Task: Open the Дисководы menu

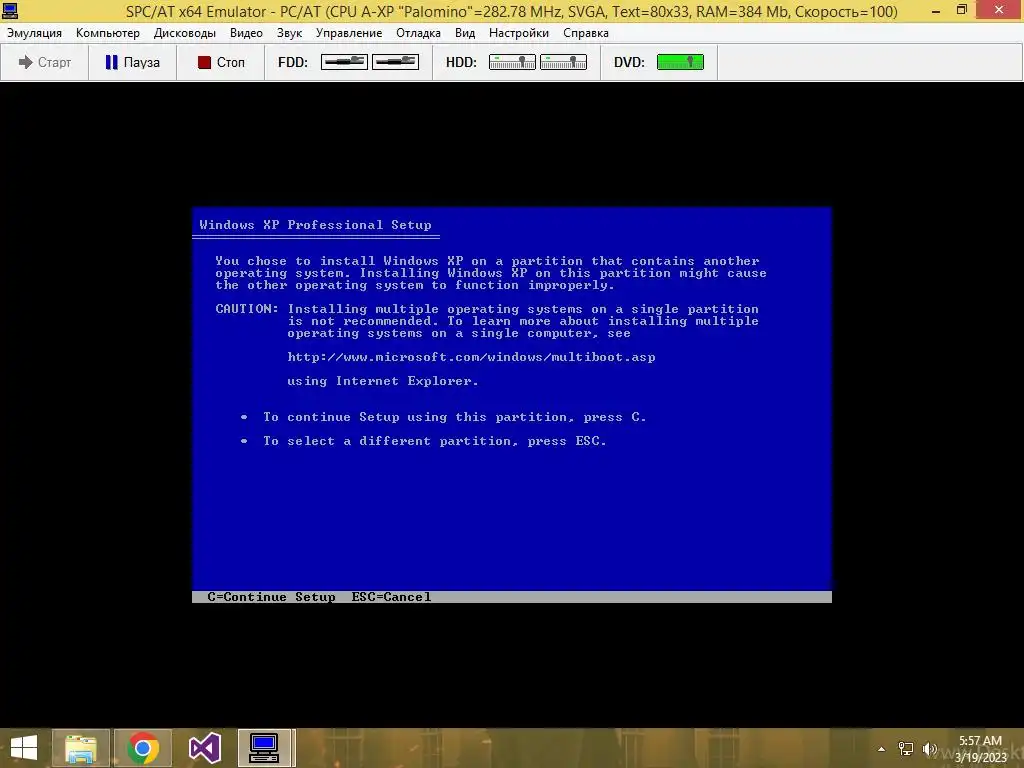Action: coord(185,33)
